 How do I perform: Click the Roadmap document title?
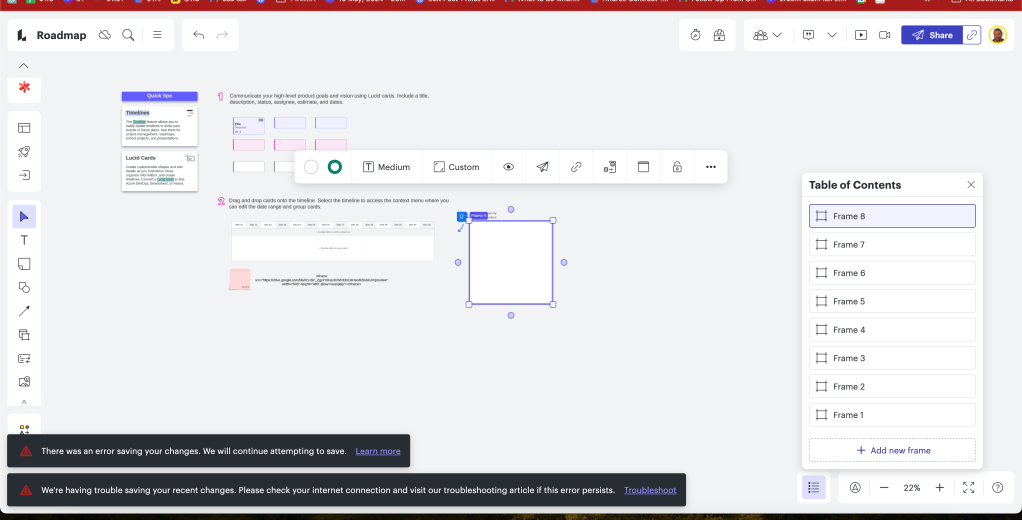61,35
